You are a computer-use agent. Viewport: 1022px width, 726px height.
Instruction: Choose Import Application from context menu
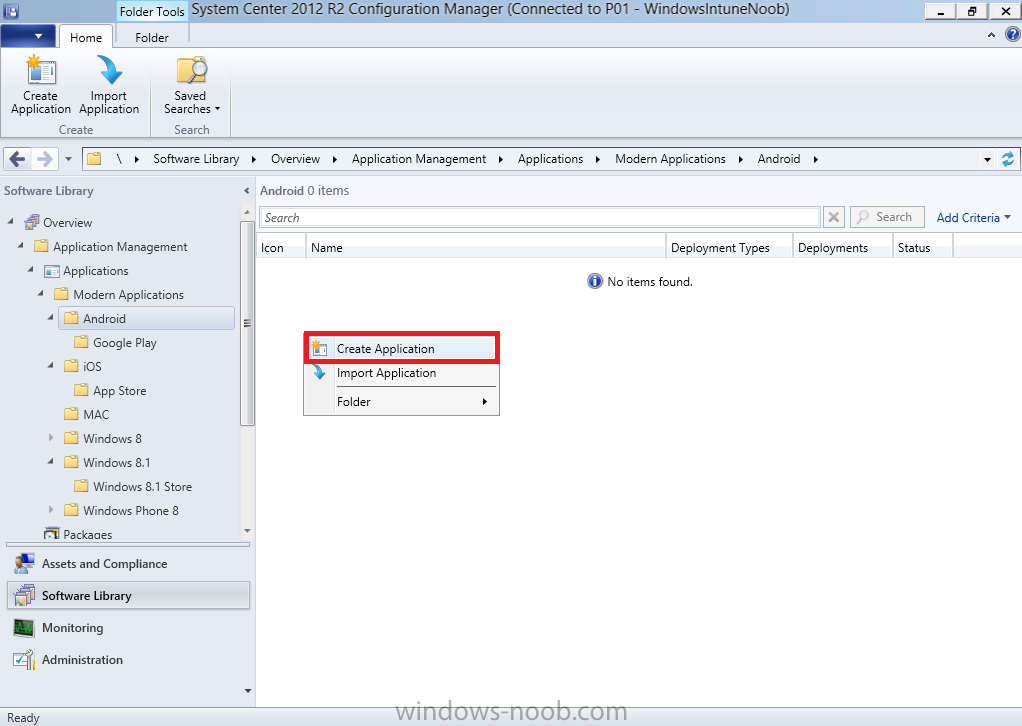point(402,373)
